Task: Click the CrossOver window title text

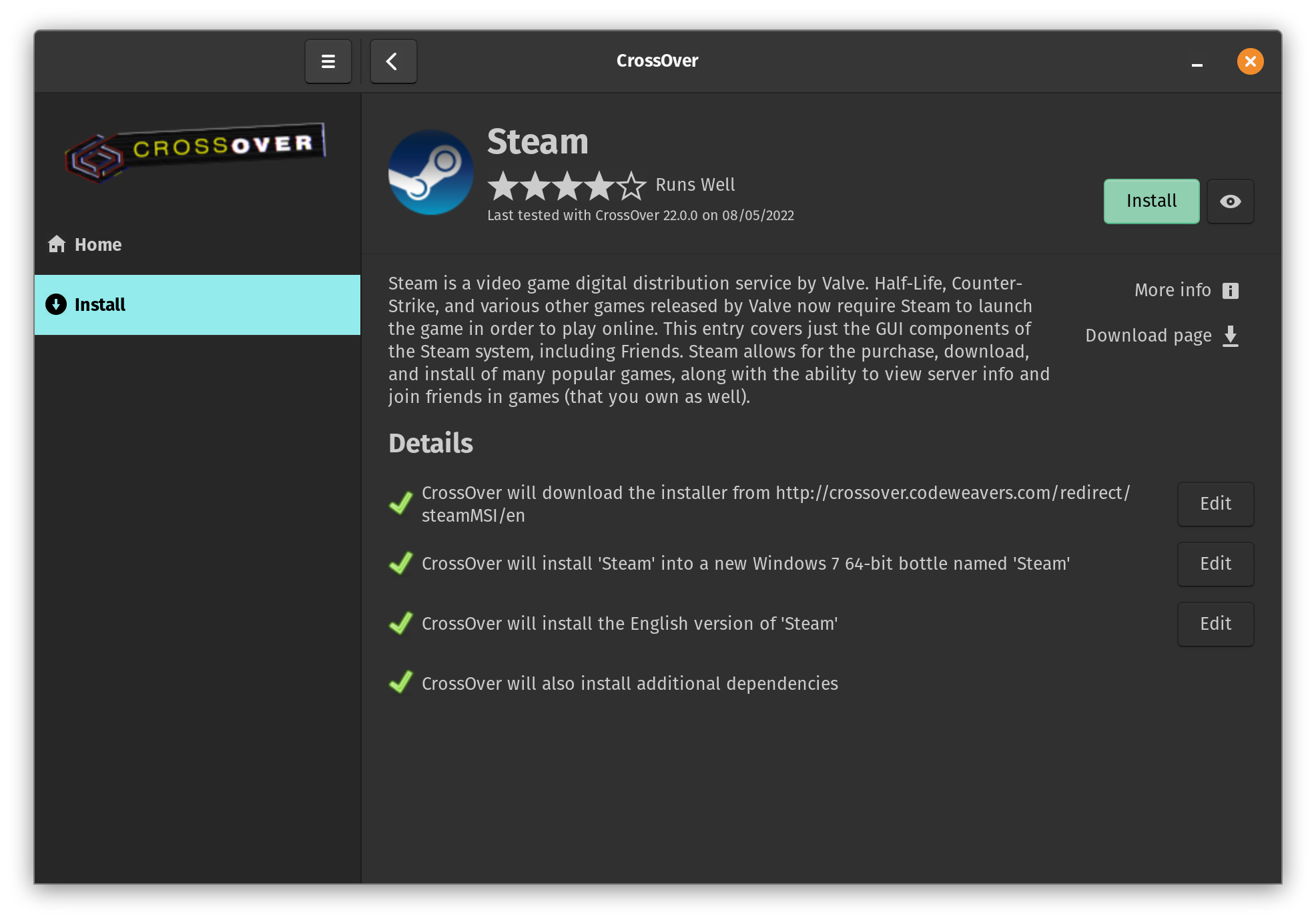Action: pos(657,61)
